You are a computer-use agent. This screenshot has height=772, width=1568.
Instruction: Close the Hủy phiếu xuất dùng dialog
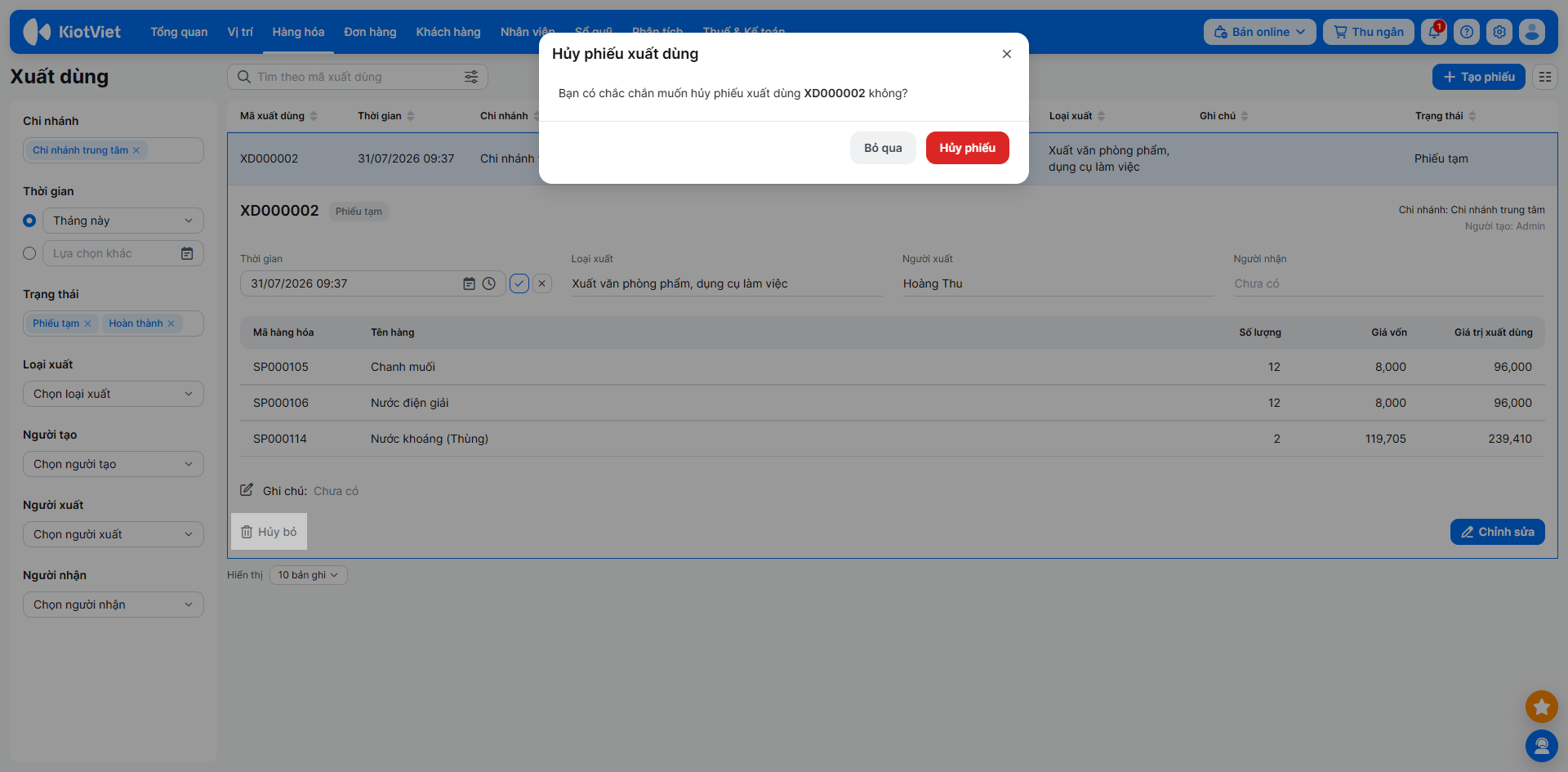(1007, 54)
